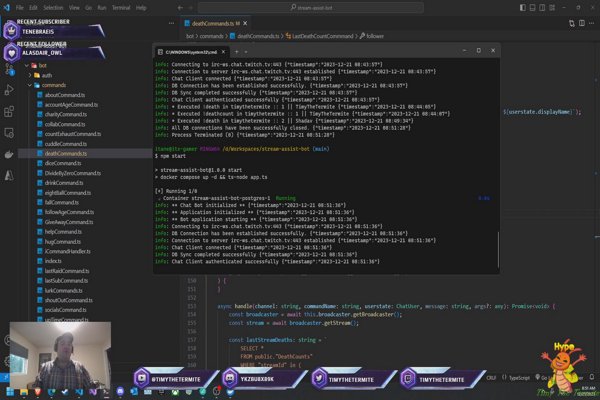
Task: Open the Extensions view
Action: click(9, 112)
